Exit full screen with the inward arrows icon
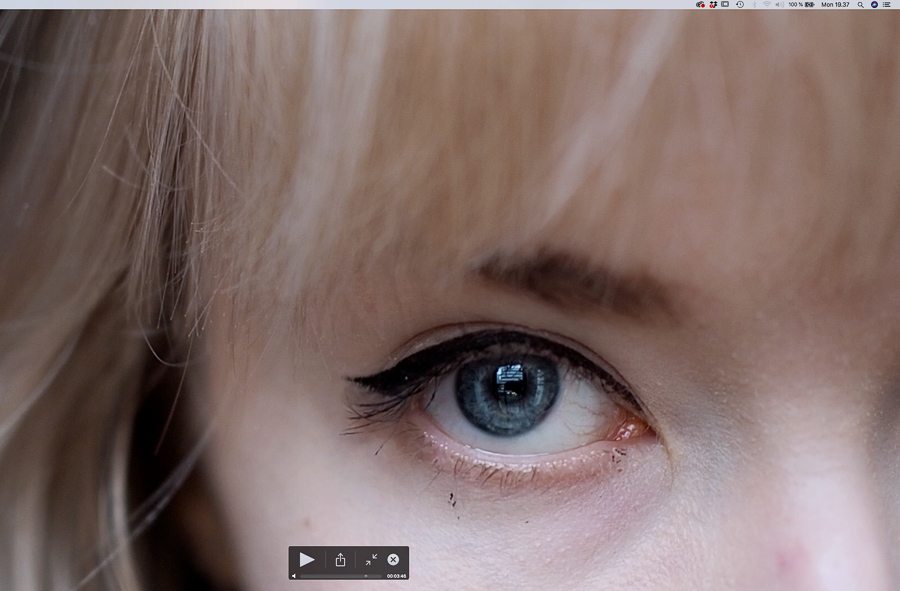 tap(371, 559)
